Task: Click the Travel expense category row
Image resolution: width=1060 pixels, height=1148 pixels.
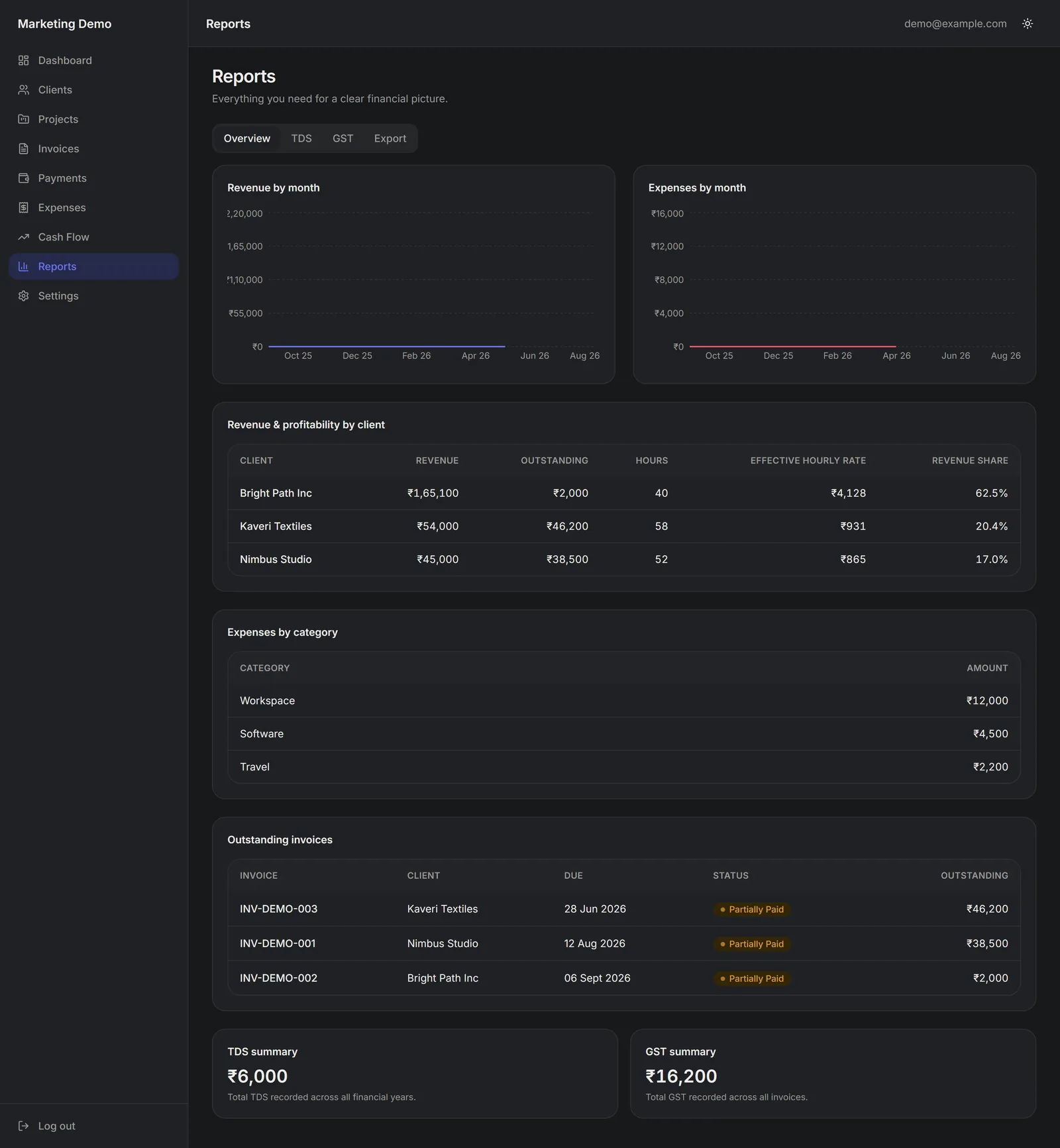Action: point(624,766)
